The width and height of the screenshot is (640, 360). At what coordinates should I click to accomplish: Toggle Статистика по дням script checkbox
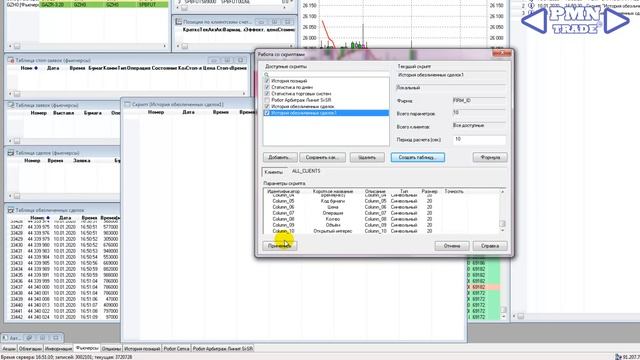pos(267,87)
